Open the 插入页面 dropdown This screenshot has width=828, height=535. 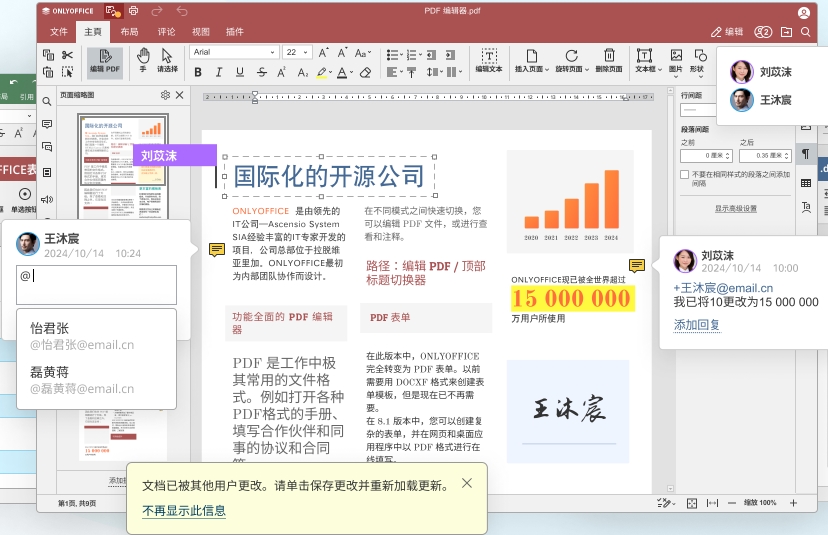[x=532, y=61]
